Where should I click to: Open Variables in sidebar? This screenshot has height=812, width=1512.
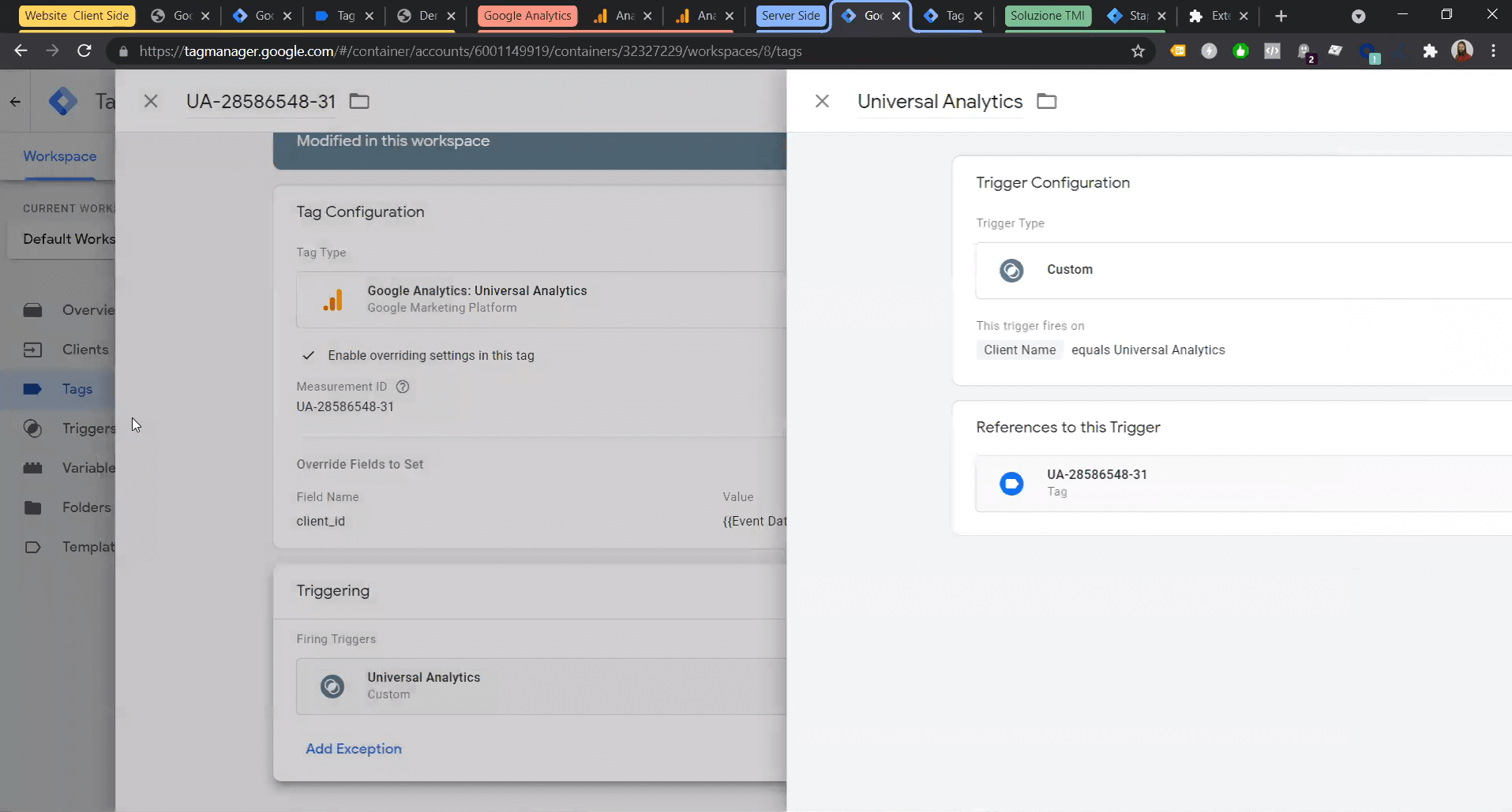tap(69, 468)
